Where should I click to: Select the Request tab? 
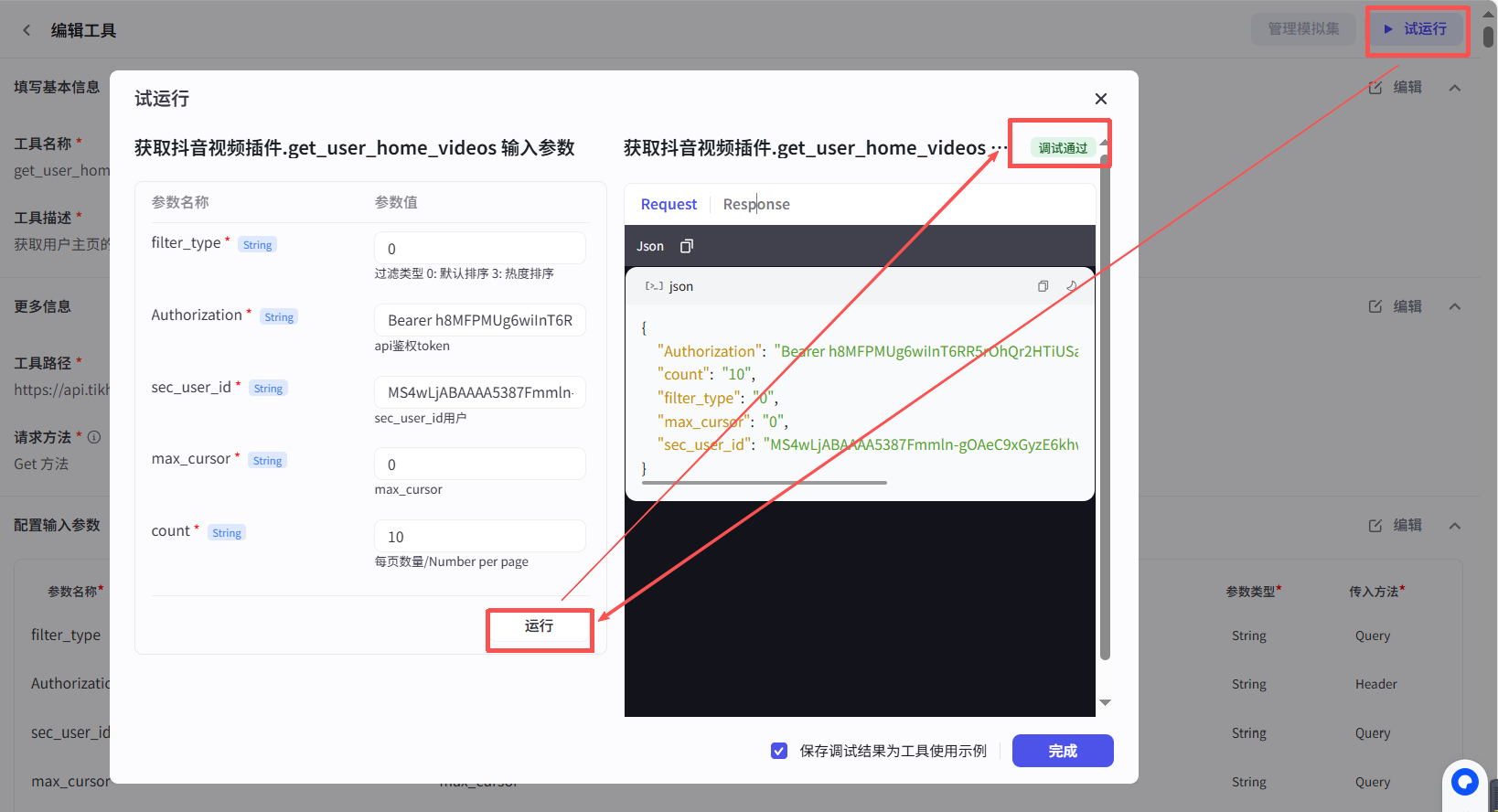669,204
